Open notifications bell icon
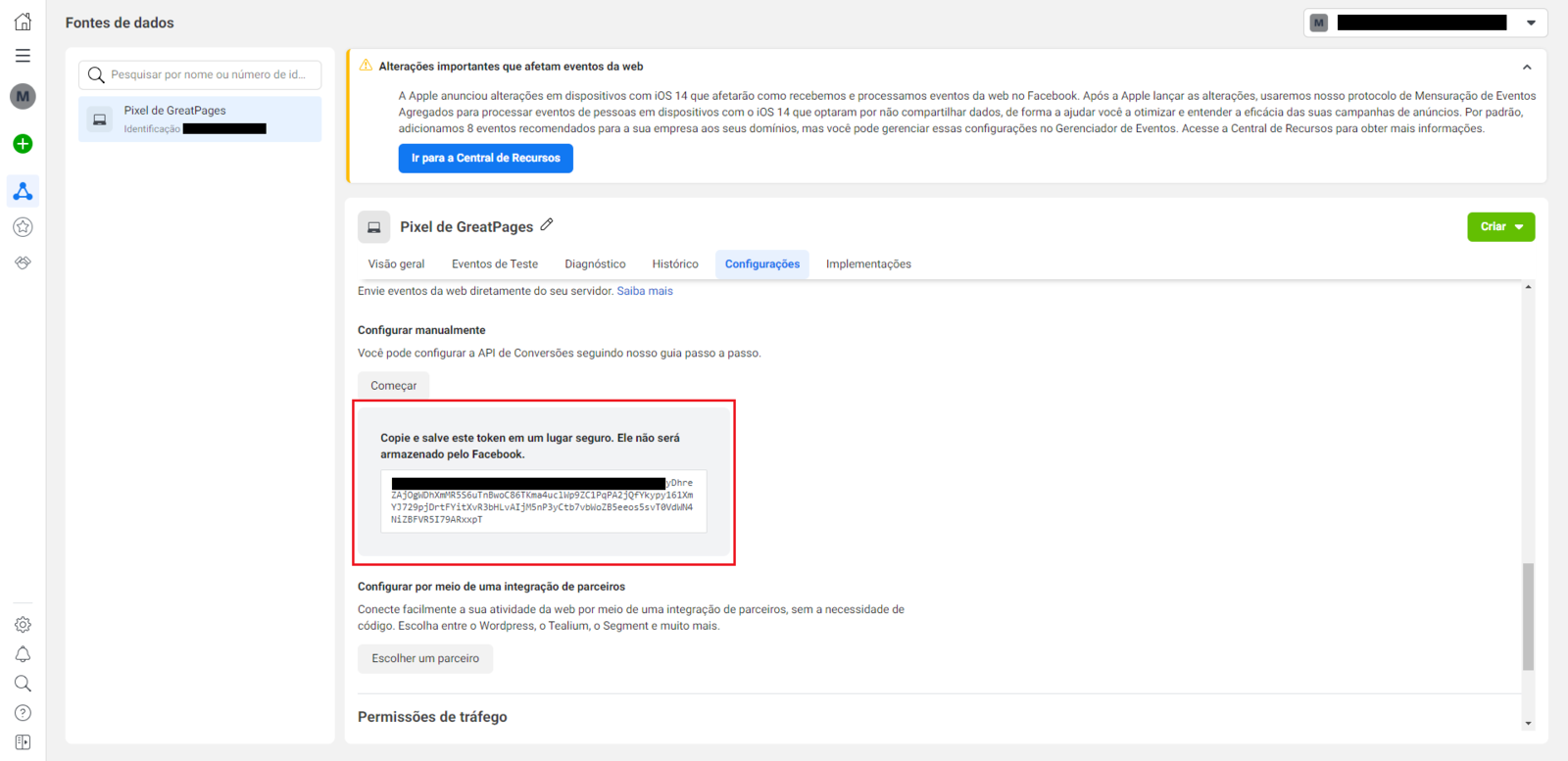The height and width of the screenshot is (761, 1568). point(23,654)
